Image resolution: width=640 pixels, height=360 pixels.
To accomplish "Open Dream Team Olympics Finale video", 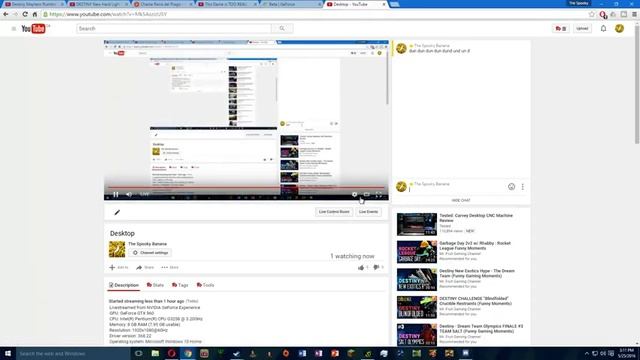I will click(x=481, y=329).
